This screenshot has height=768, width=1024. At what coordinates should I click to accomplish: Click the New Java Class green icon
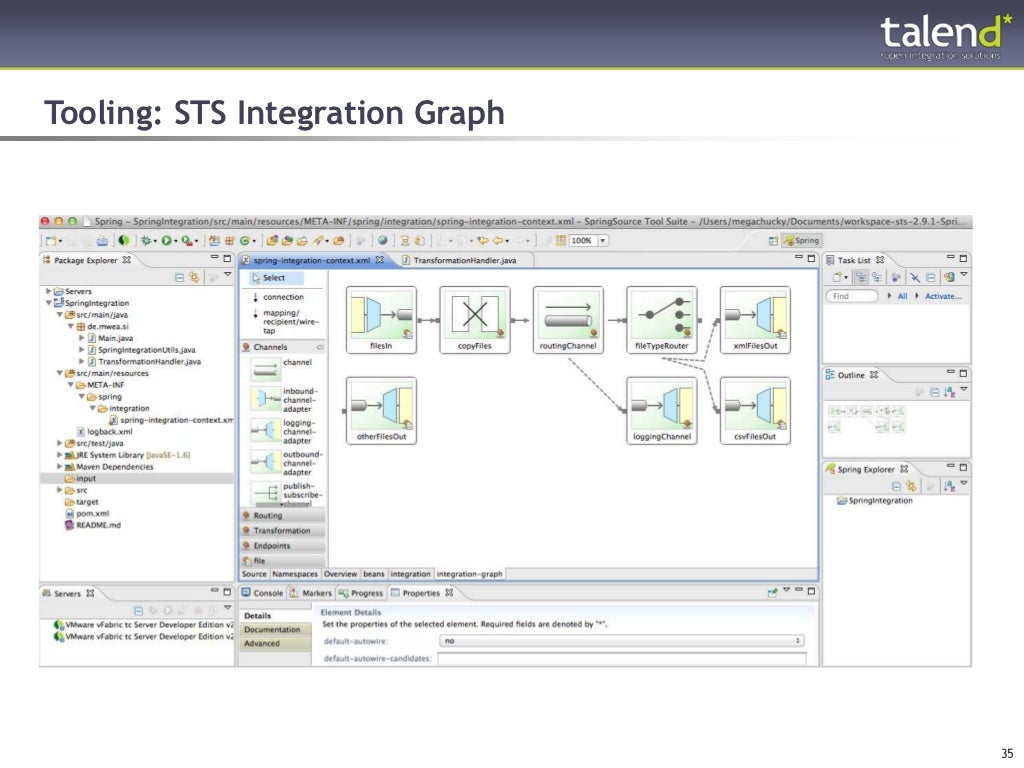tap(245, 241)
